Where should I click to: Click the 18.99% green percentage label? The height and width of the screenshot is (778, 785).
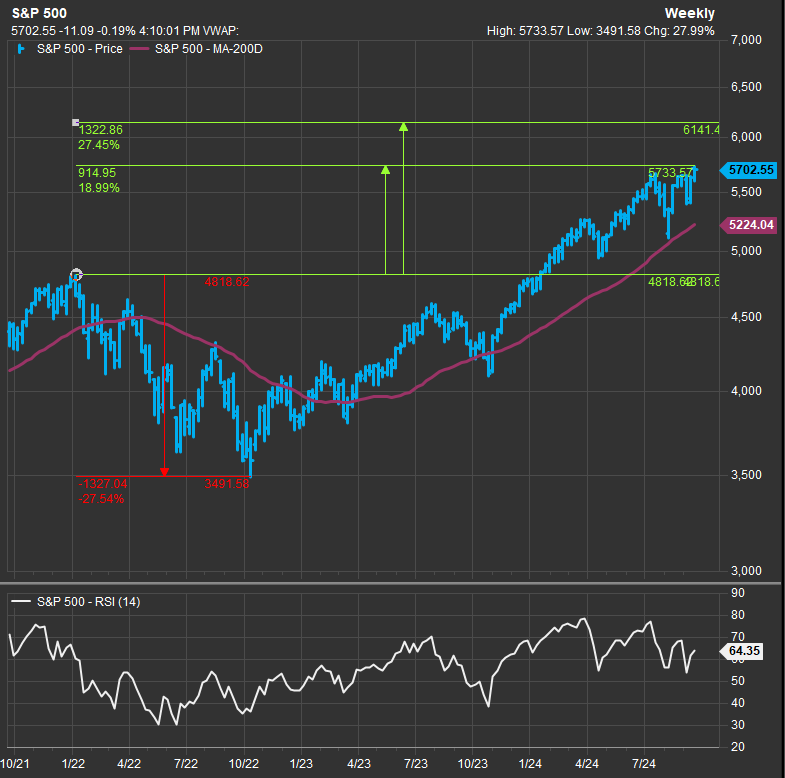click(99, 188)
